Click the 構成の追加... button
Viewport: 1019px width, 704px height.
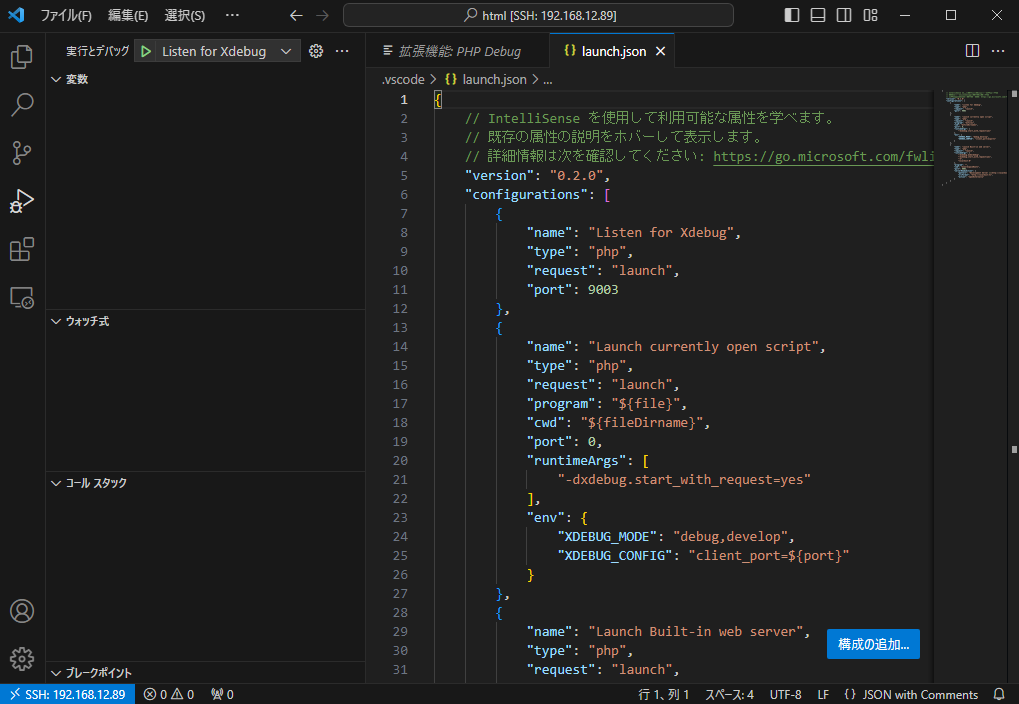873,644
